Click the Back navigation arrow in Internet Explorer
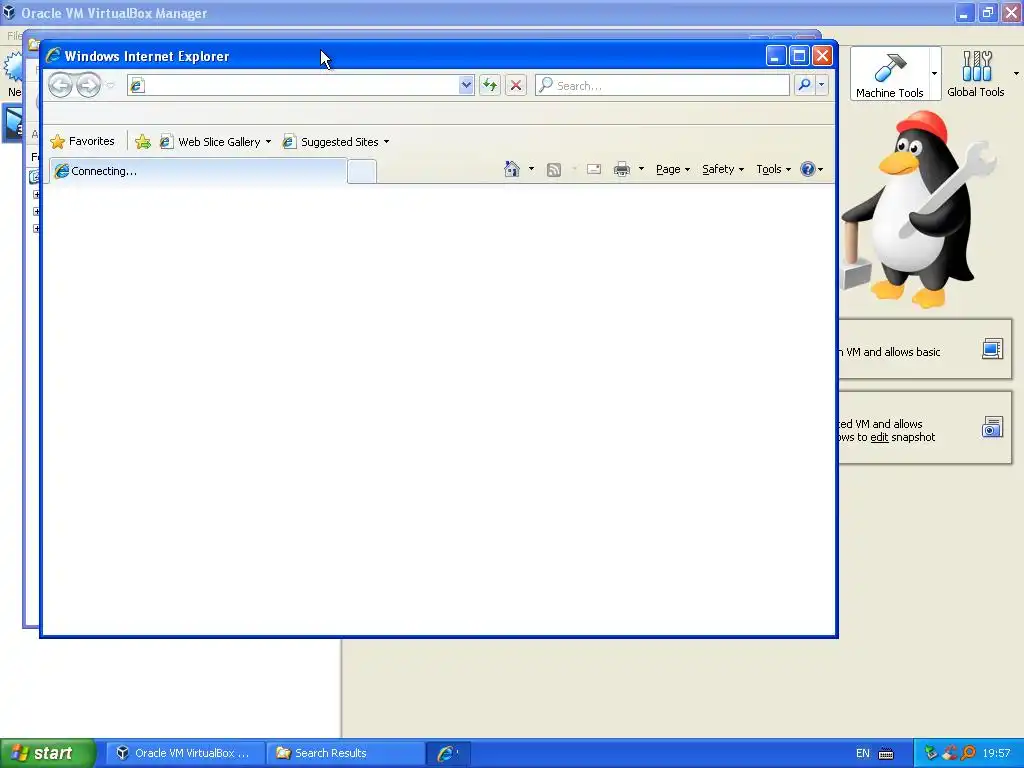The width and height of the screenshot is (1024, 768). tap(61, 86)
